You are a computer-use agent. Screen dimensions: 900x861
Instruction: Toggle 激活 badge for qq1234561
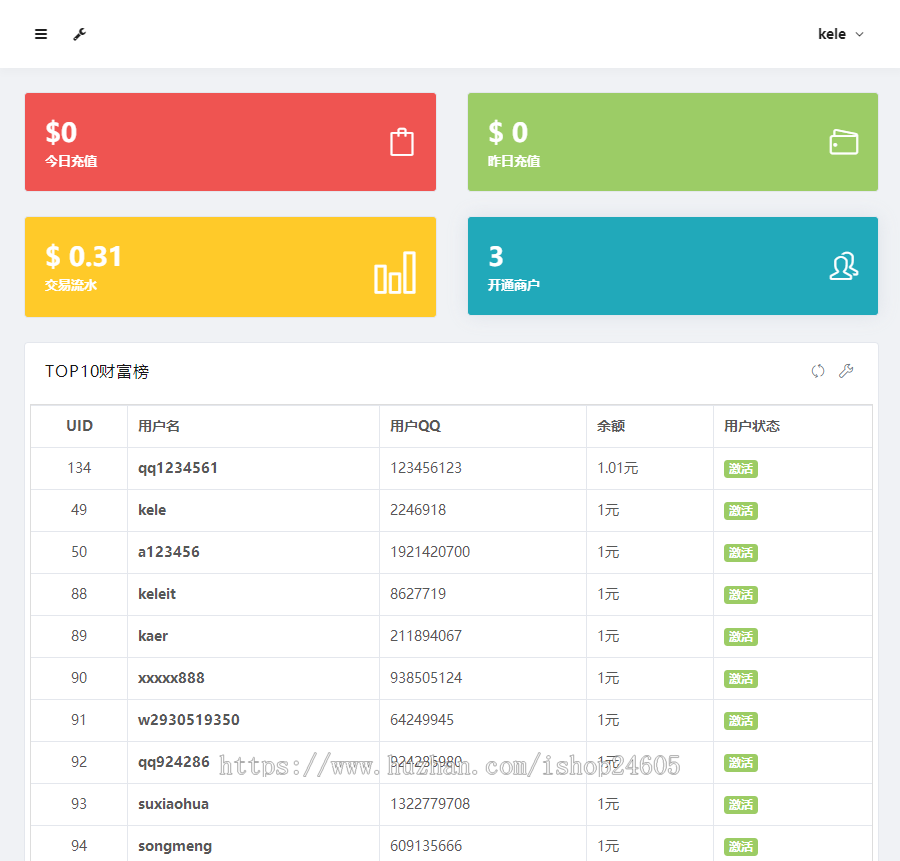click(x=740, y=468)
